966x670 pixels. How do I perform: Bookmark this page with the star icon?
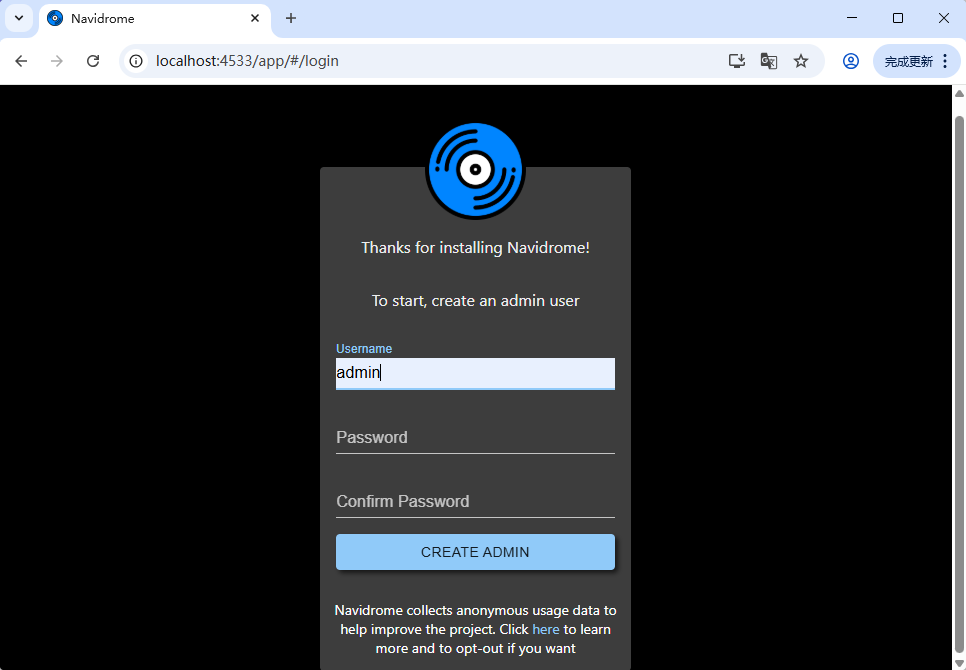(800, 61)
